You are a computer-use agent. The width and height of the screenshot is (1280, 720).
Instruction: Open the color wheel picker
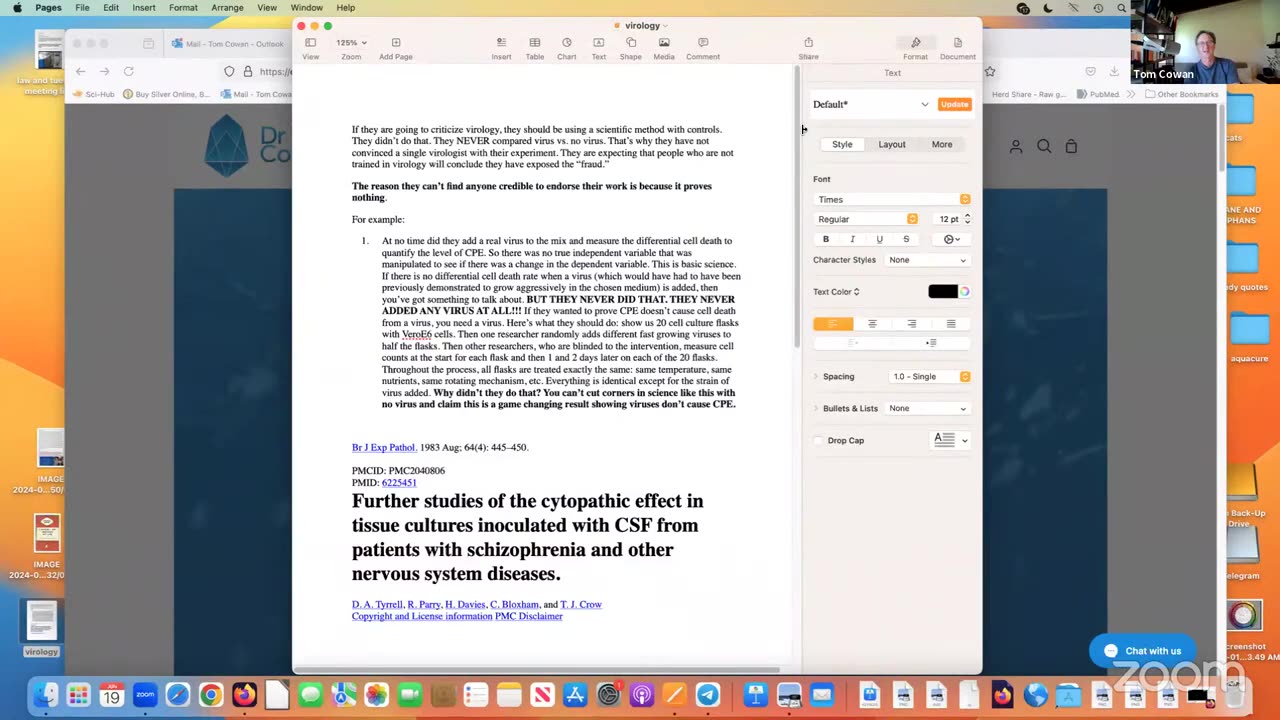tap(965, 292)
